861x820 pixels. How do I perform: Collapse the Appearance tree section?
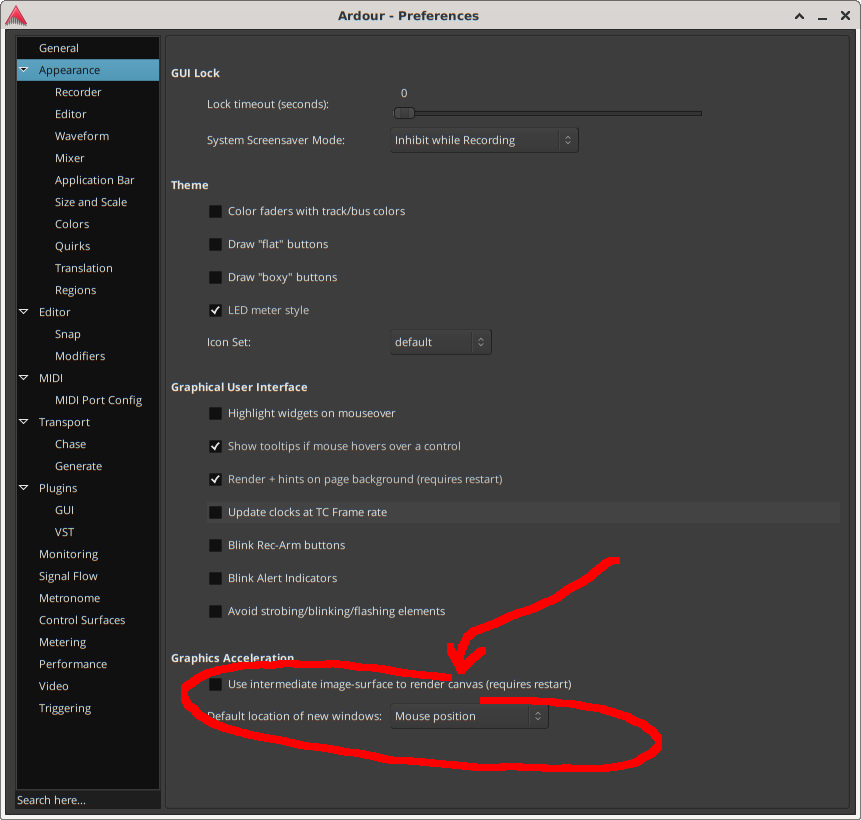pyautogui.click(x=24, y=70)
